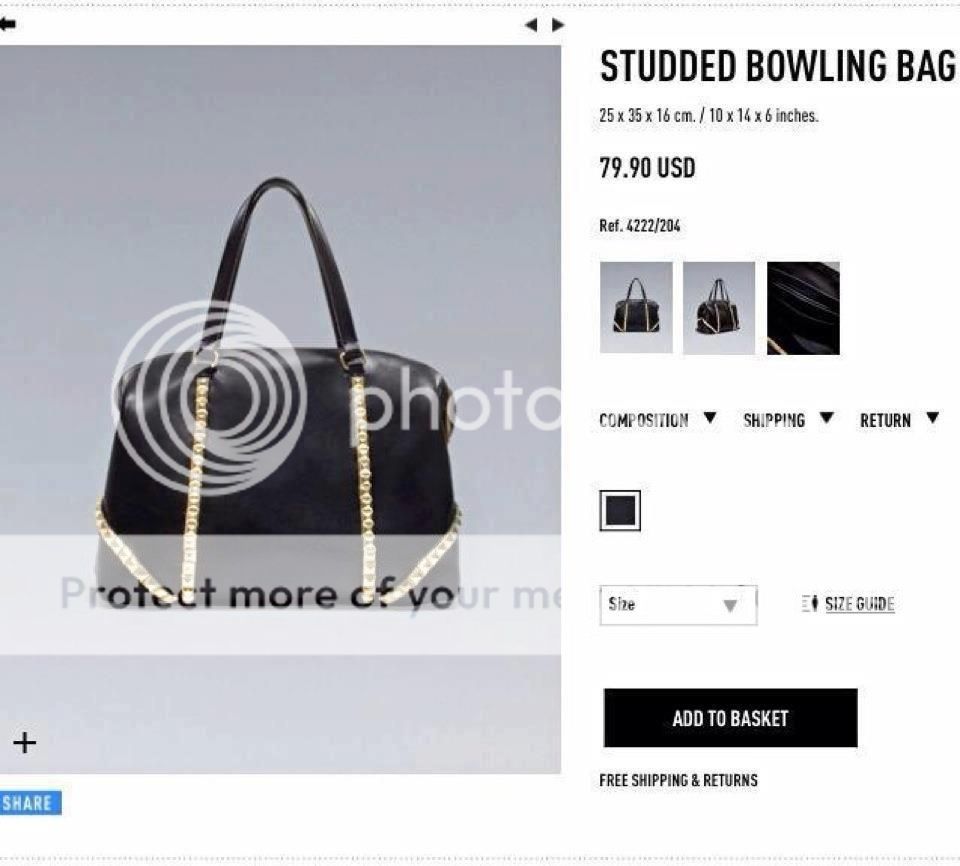Click the Shipping down arrow icon

pyautogui.click(x=827, y=418)
